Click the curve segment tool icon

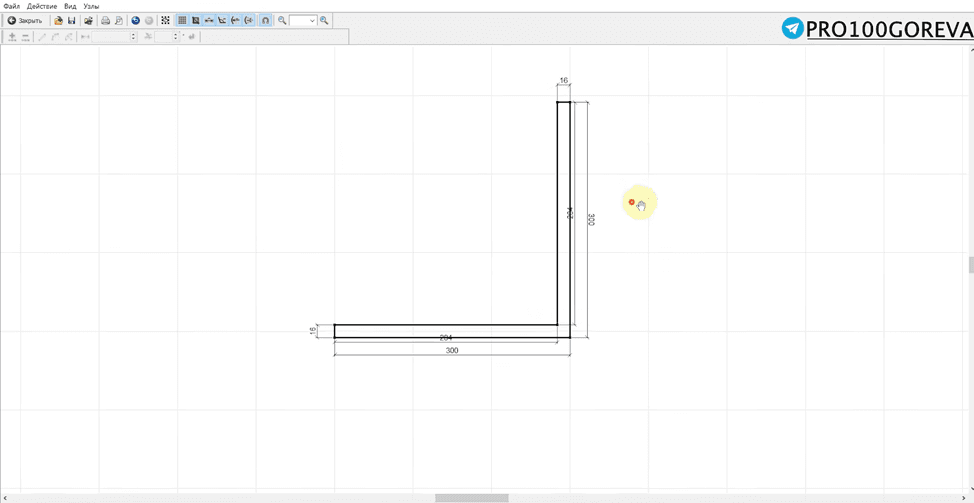click(69, 37)
